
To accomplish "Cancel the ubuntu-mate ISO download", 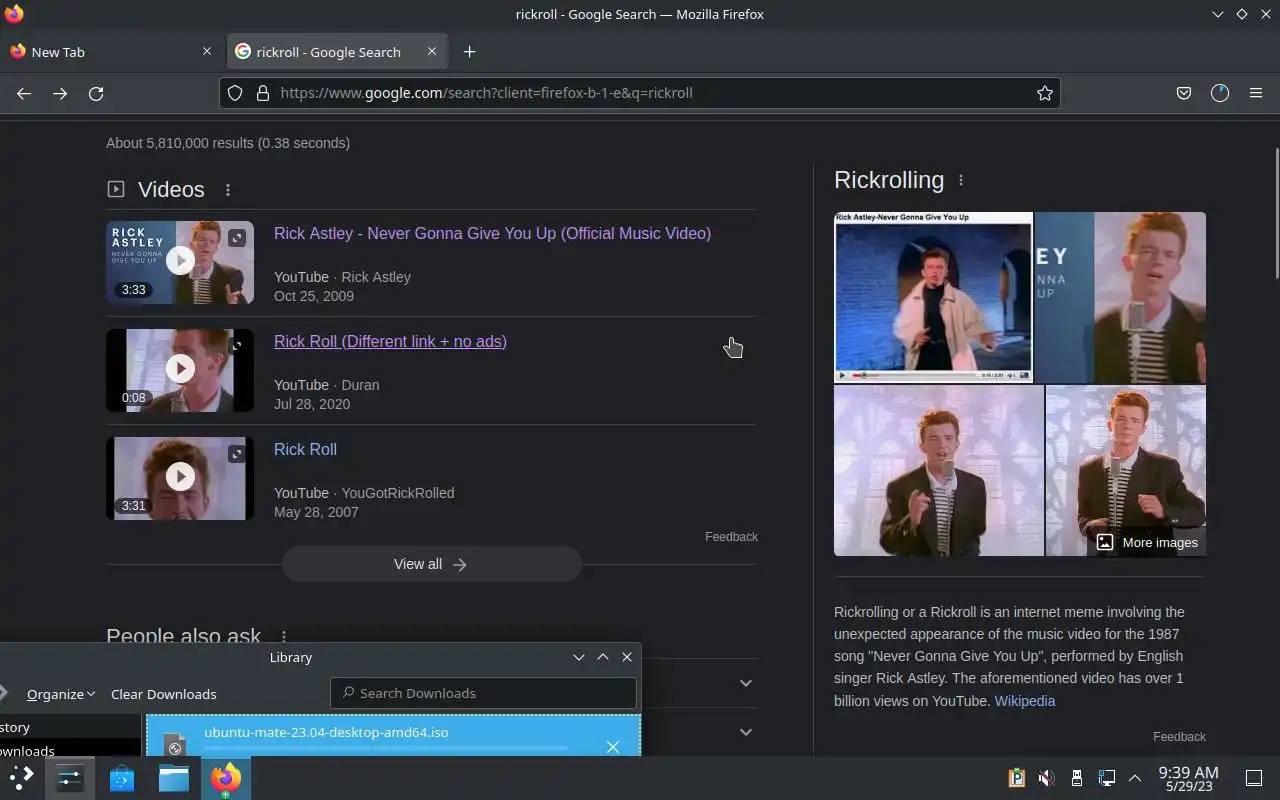I will click(x=612, y=747).
